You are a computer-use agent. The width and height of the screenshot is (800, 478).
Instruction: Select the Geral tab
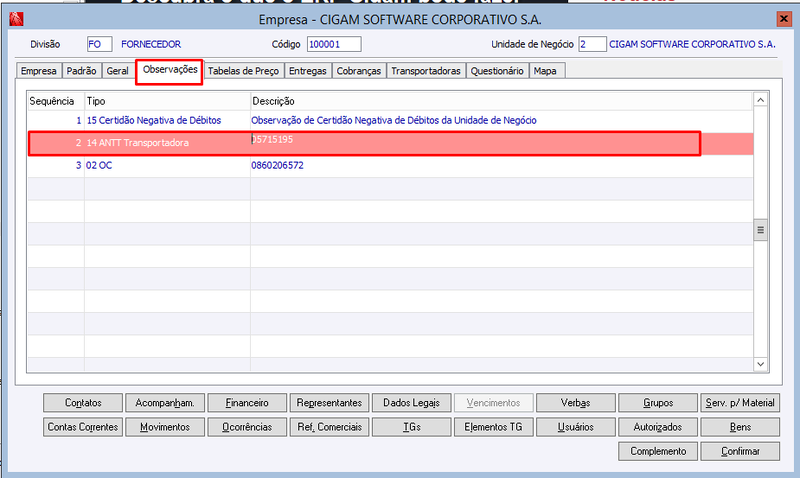click(117, 71)
